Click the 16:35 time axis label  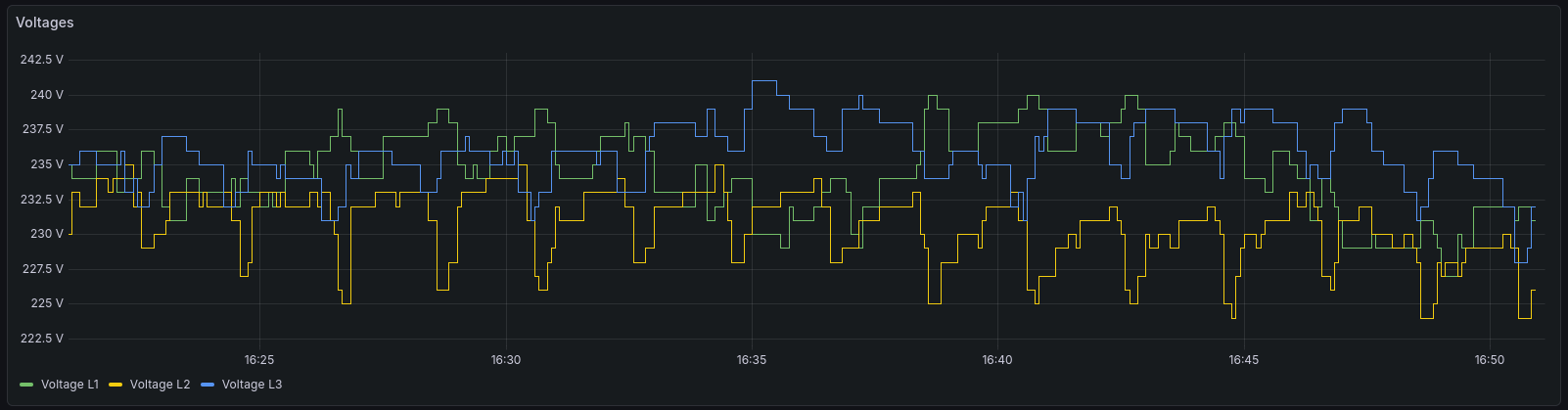[752, 360]
